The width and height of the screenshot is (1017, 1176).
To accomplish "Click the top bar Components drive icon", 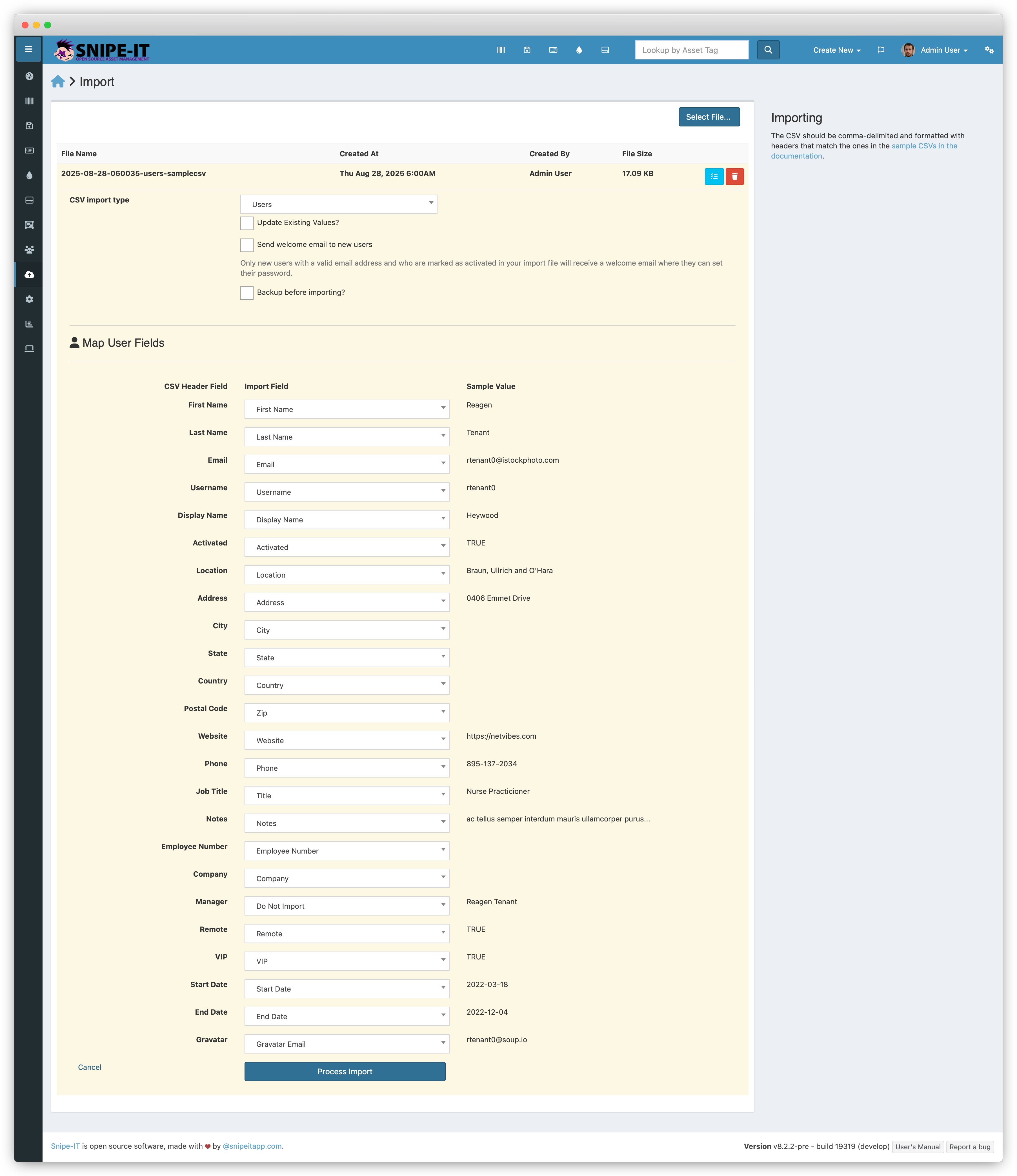I will pos(605,50).
